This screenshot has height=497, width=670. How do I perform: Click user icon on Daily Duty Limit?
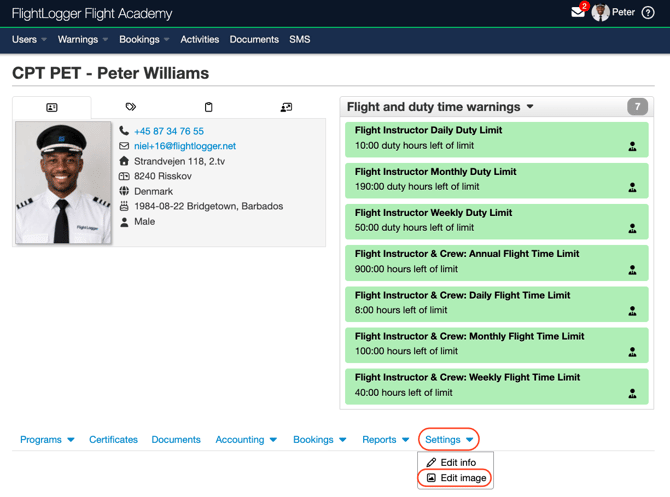(x=632, y=147)
